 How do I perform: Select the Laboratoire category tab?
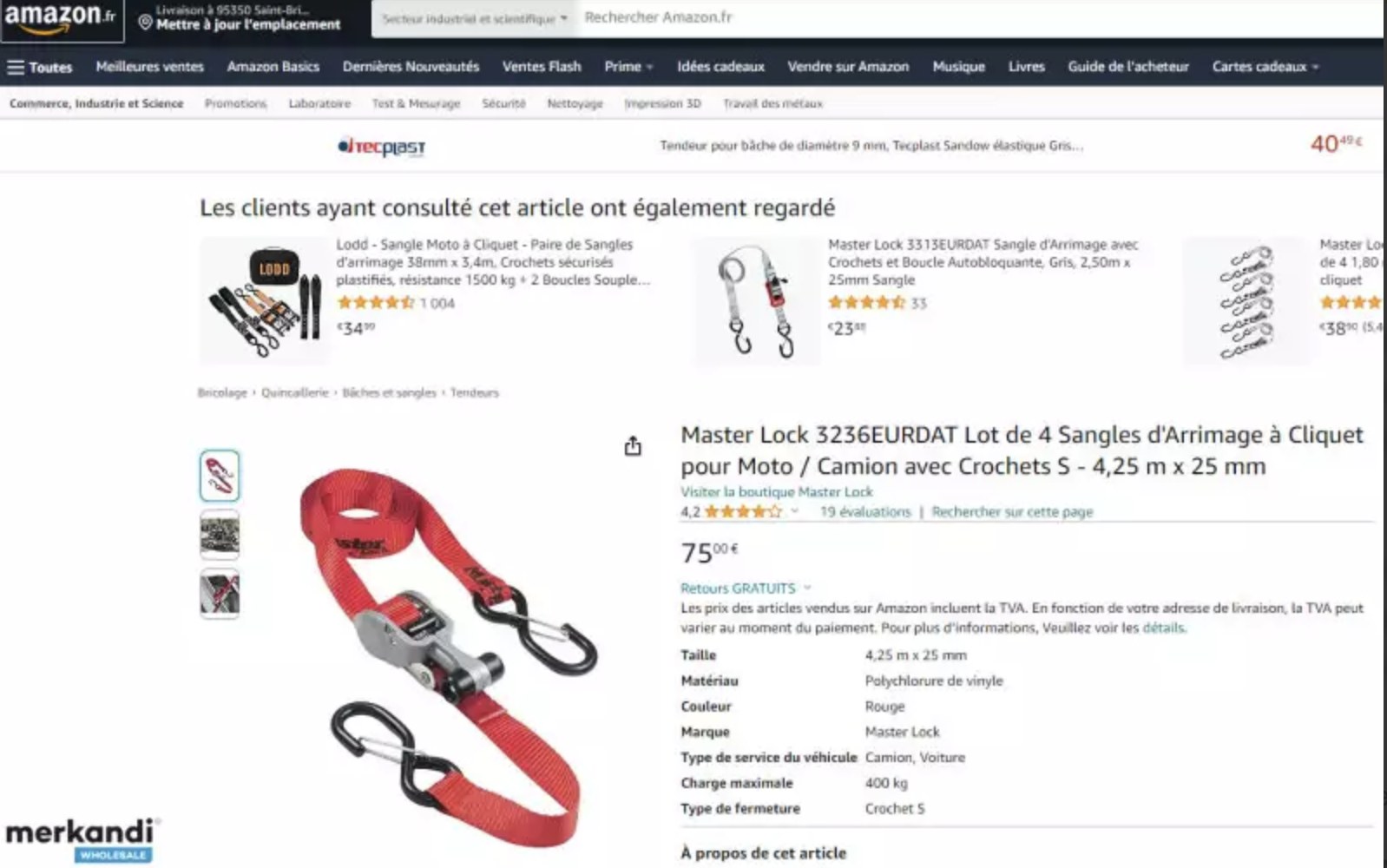(319, 103)
